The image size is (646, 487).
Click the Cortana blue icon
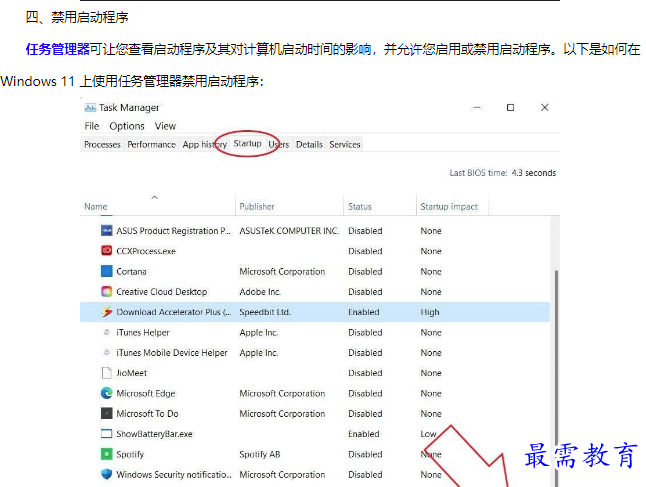107,271
